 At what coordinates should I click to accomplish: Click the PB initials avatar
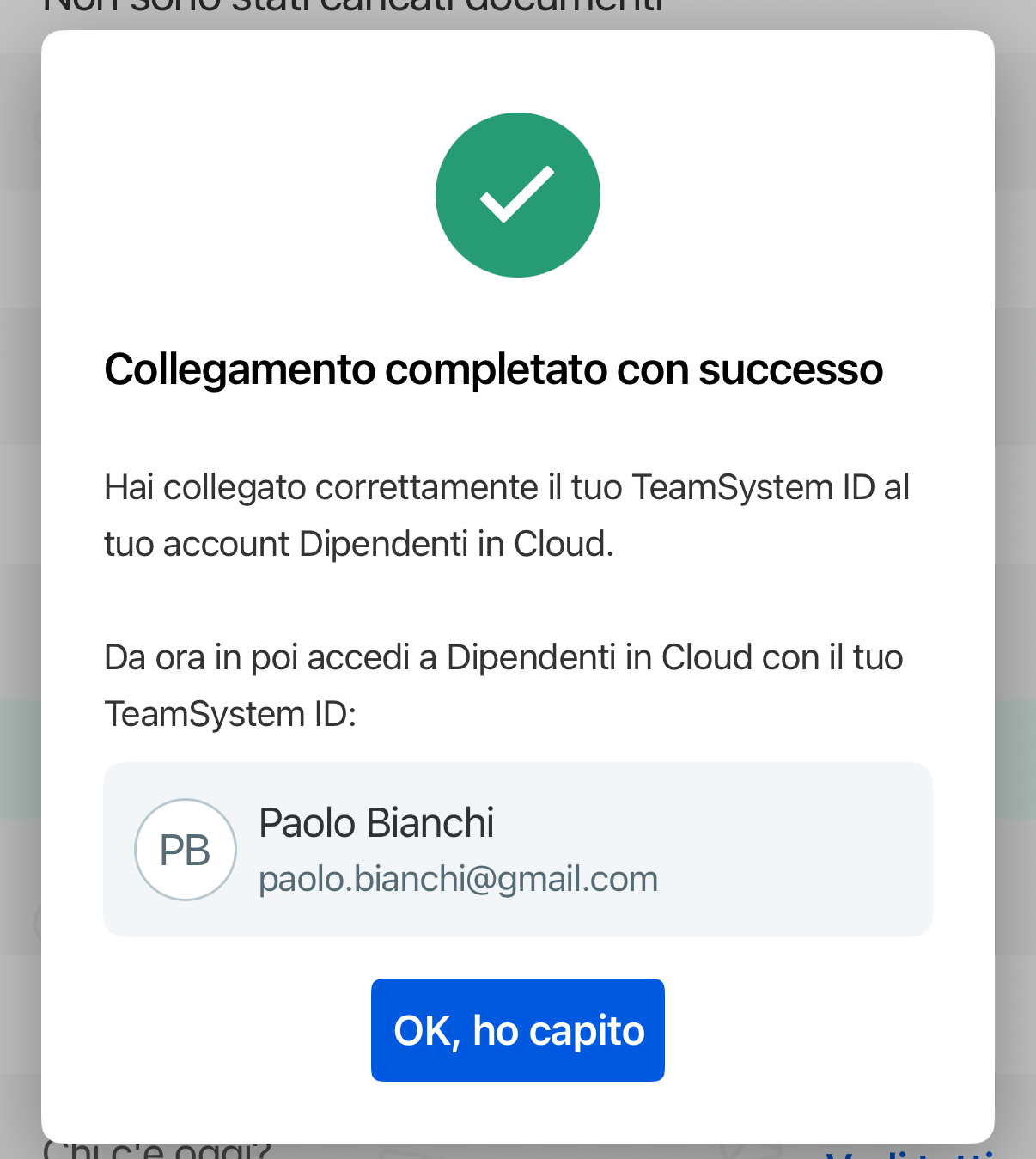(x=185, y=850)
